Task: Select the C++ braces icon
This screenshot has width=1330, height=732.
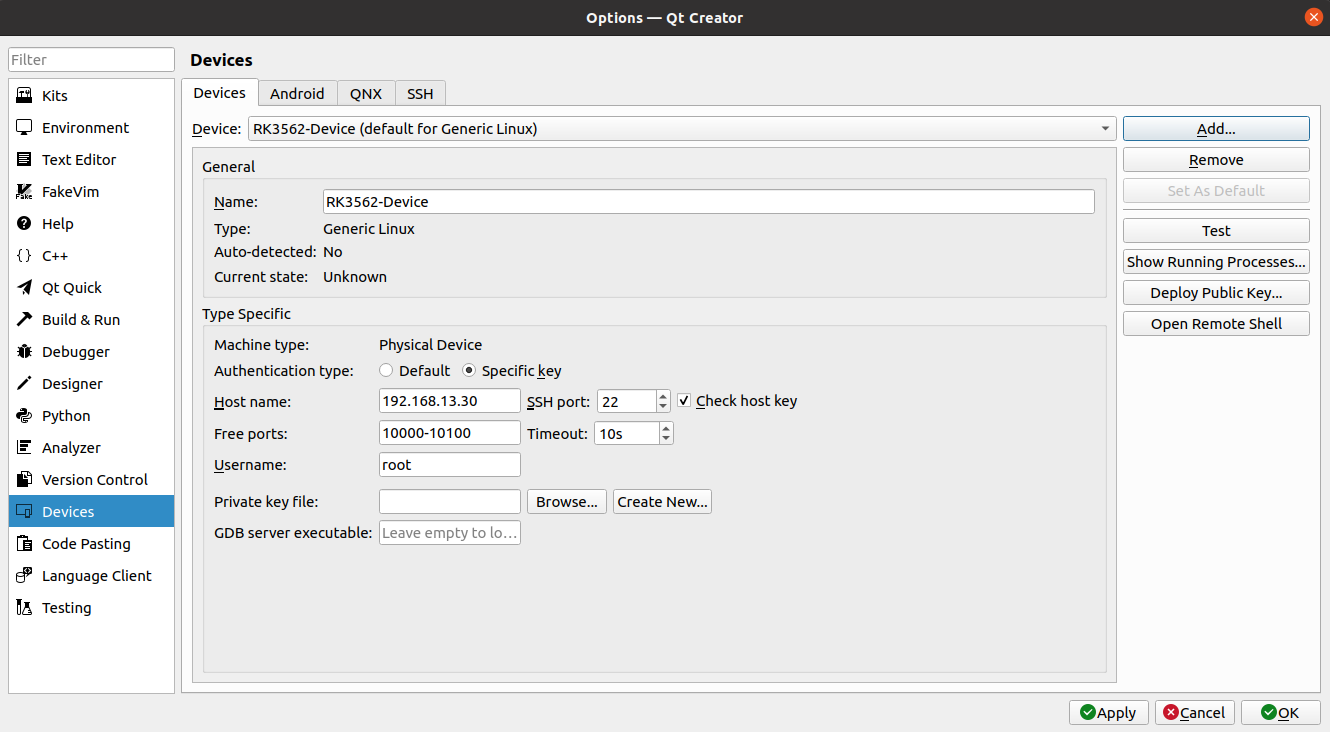Action: [x=24, y=256]
